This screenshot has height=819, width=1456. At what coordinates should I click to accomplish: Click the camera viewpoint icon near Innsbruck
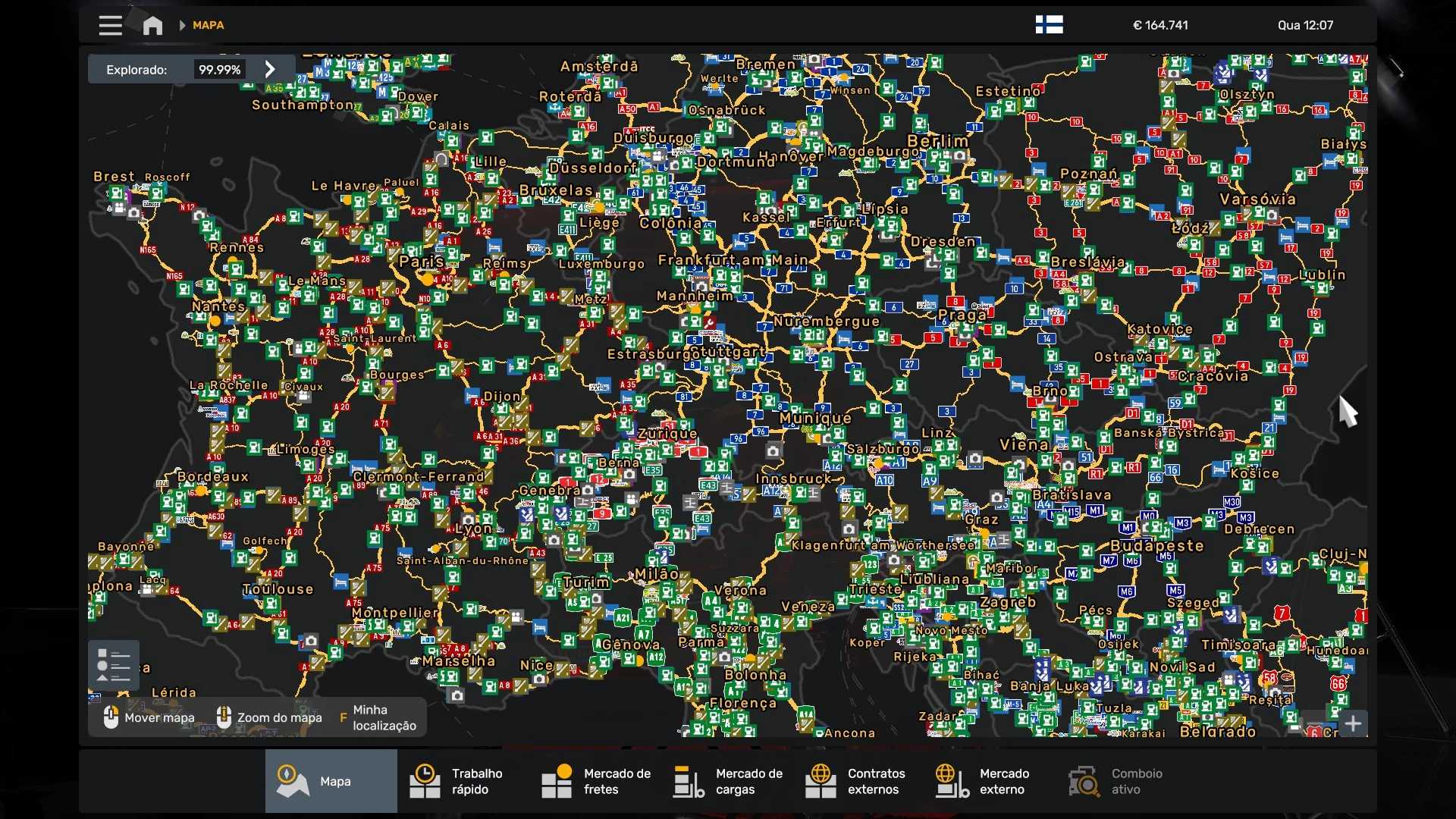773,451
